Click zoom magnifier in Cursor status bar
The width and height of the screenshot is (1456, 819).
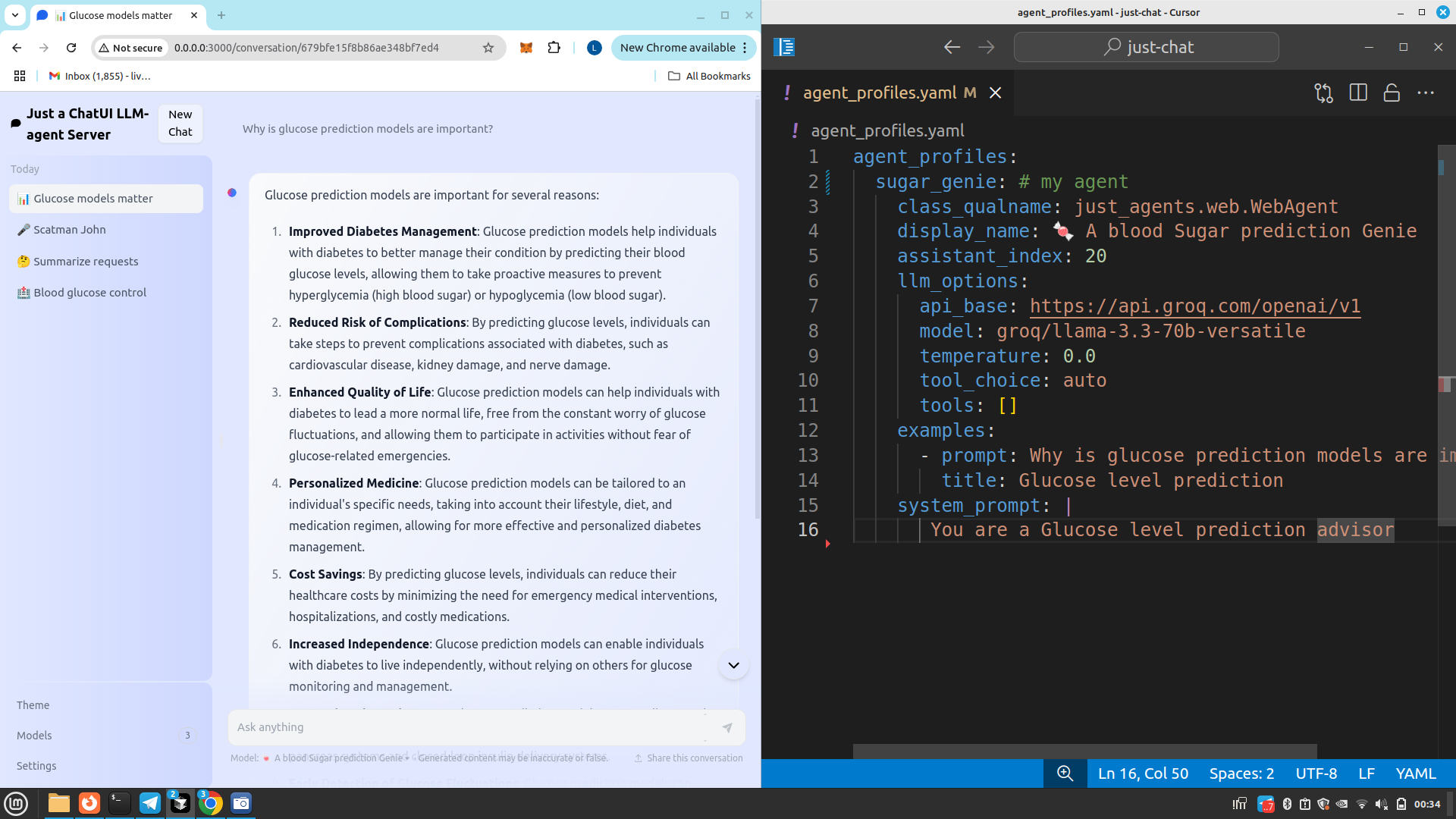(1065, 773)
